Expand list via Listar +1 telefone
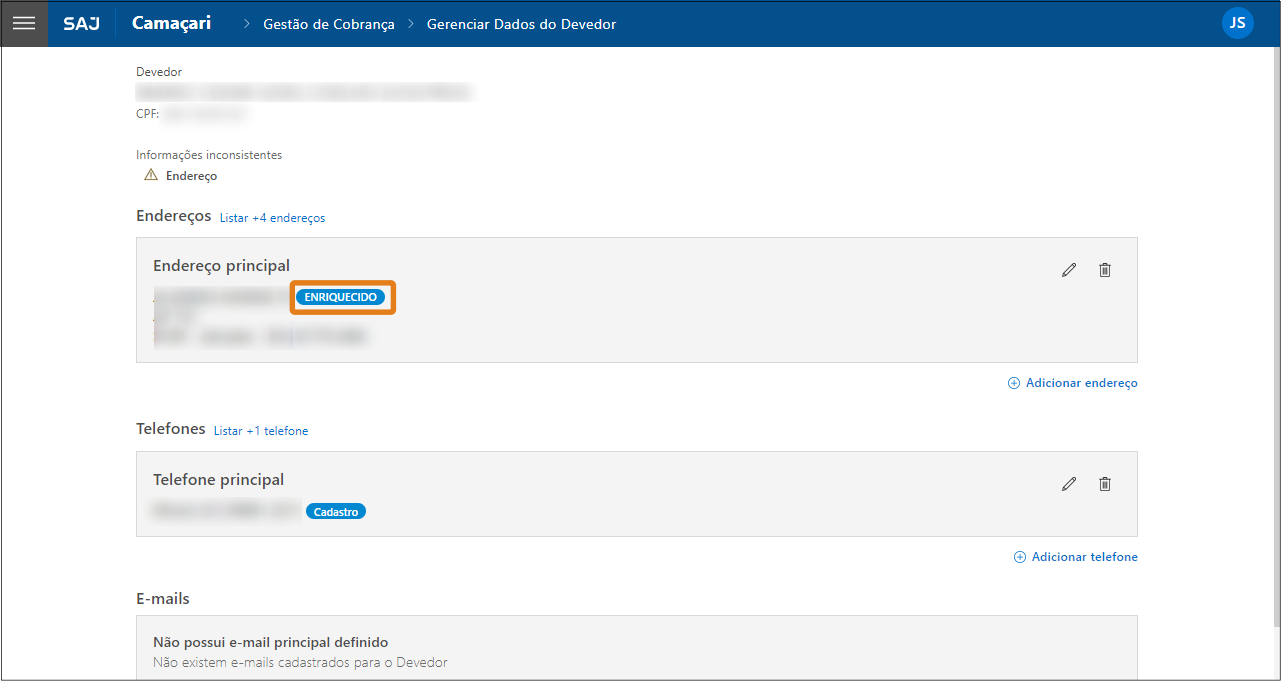The height and width of the screenshot is (681, 1282). (261, 431)
